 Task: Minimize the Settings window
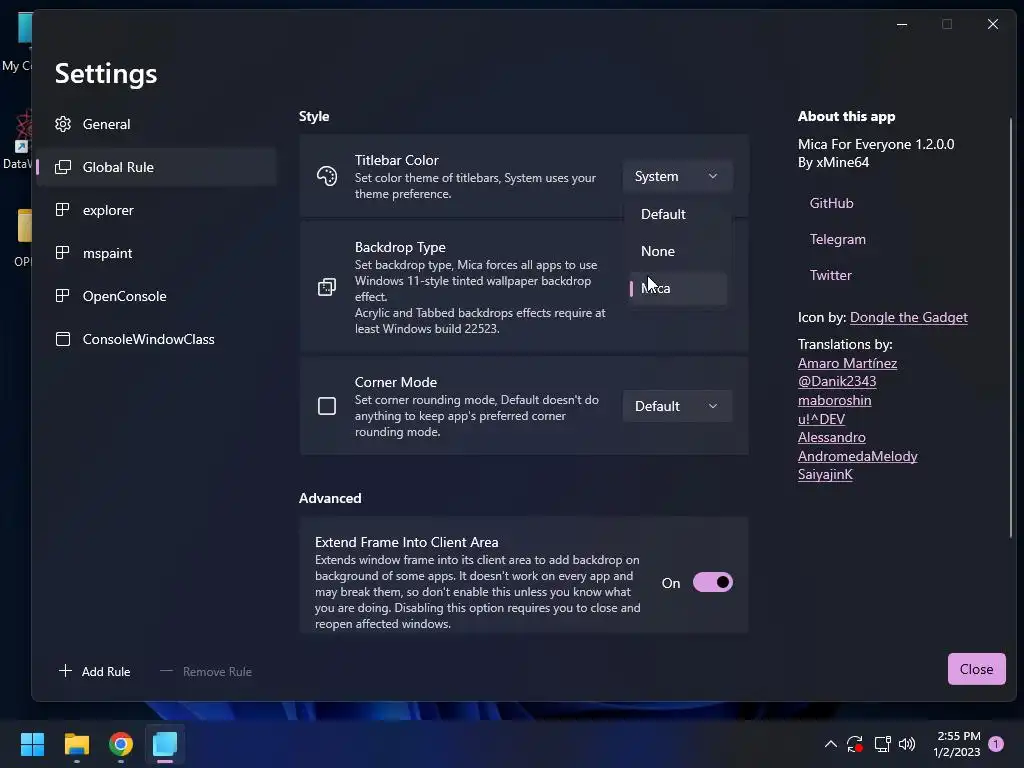click(x=902, y=24)
